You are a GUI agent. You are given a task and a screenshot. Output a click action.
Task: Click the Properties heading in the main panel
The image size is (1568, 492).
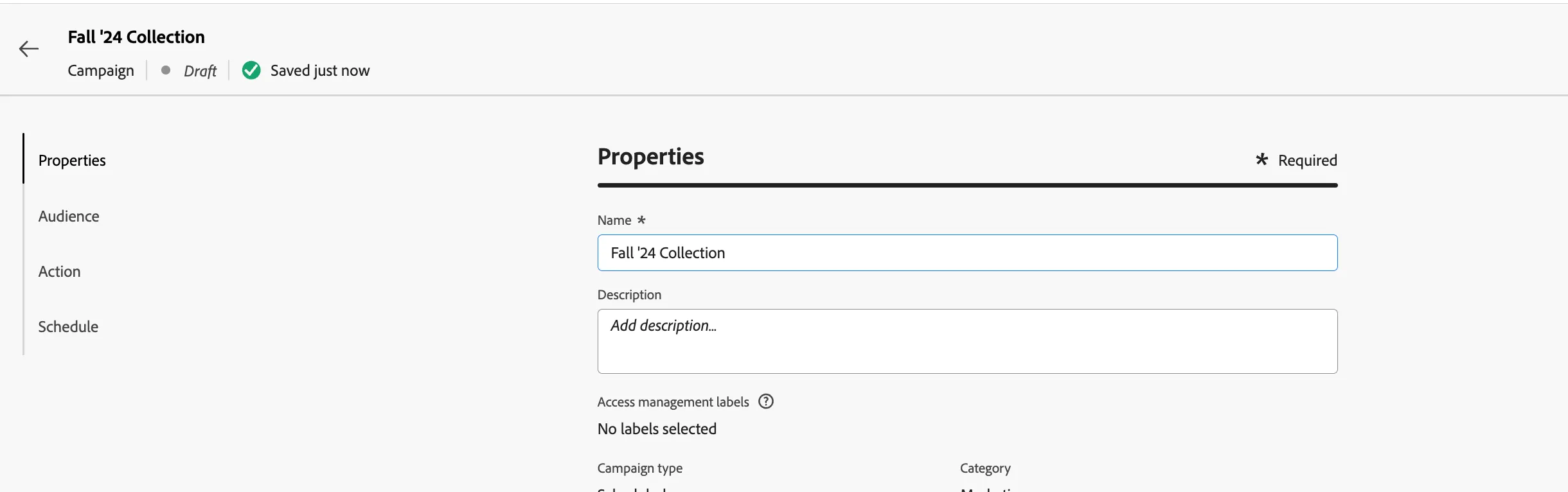tap(651, 157)
